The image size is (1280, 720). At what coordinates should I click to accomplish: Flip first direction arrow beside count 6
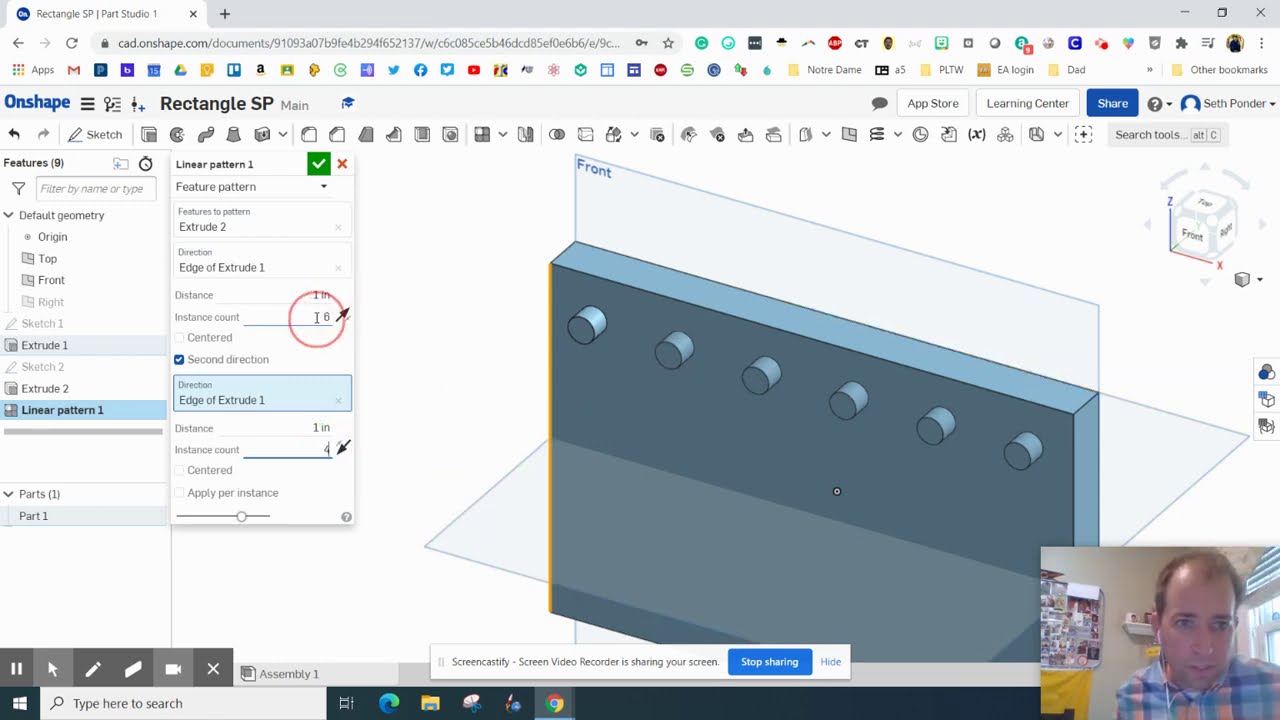click(x=342, y=316)
